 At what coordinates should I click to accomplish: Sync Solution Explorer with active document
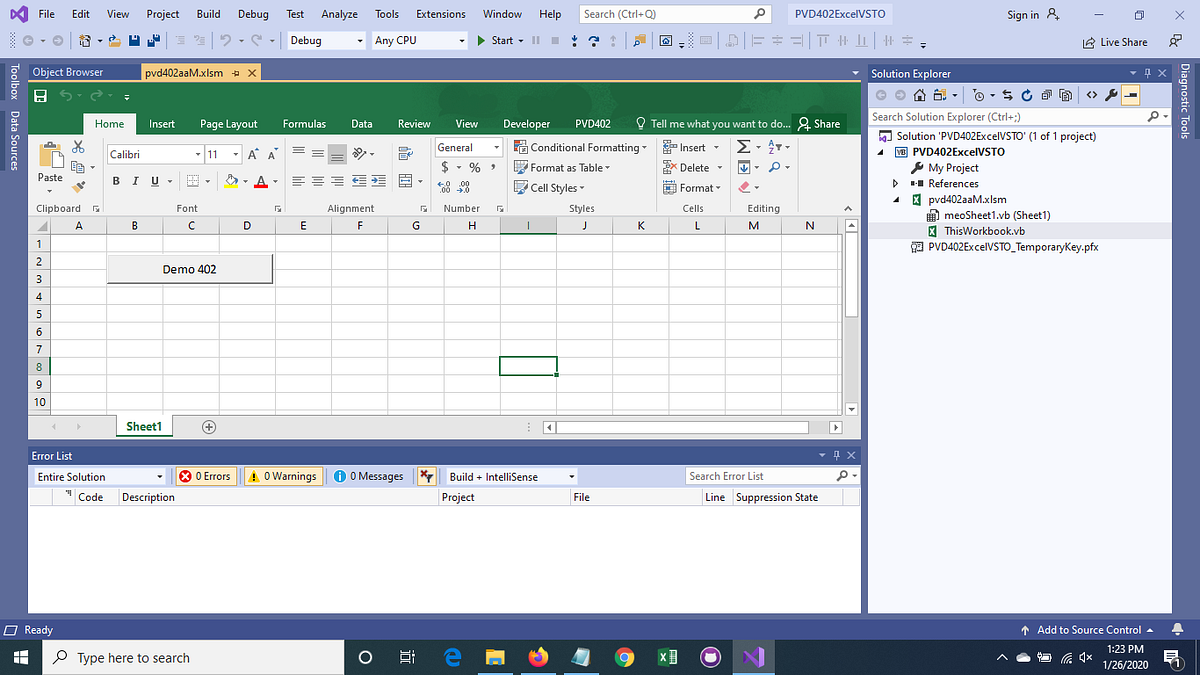[1008, 95]
